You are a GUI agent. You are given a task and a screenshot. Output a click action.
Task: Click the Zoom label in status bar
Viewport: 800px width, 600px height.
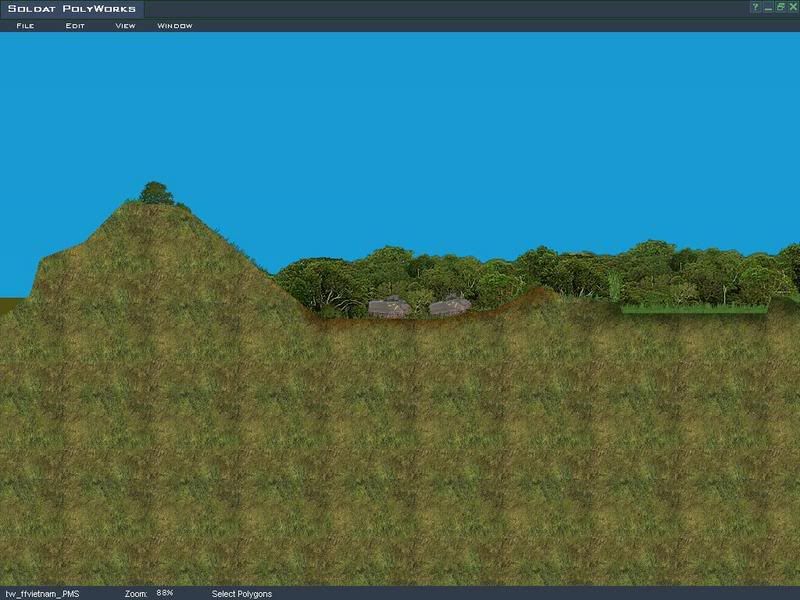[136, 594]
